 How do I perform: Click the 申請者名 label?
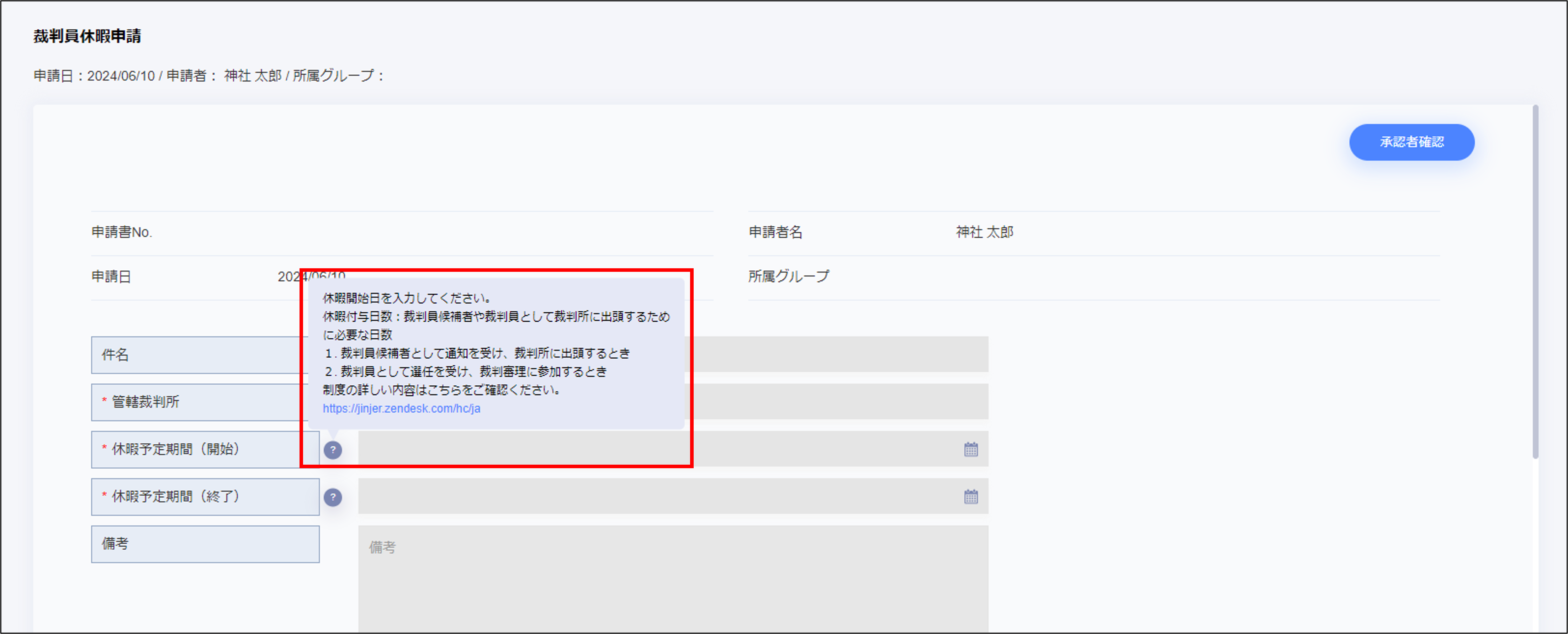pos(775,232)
